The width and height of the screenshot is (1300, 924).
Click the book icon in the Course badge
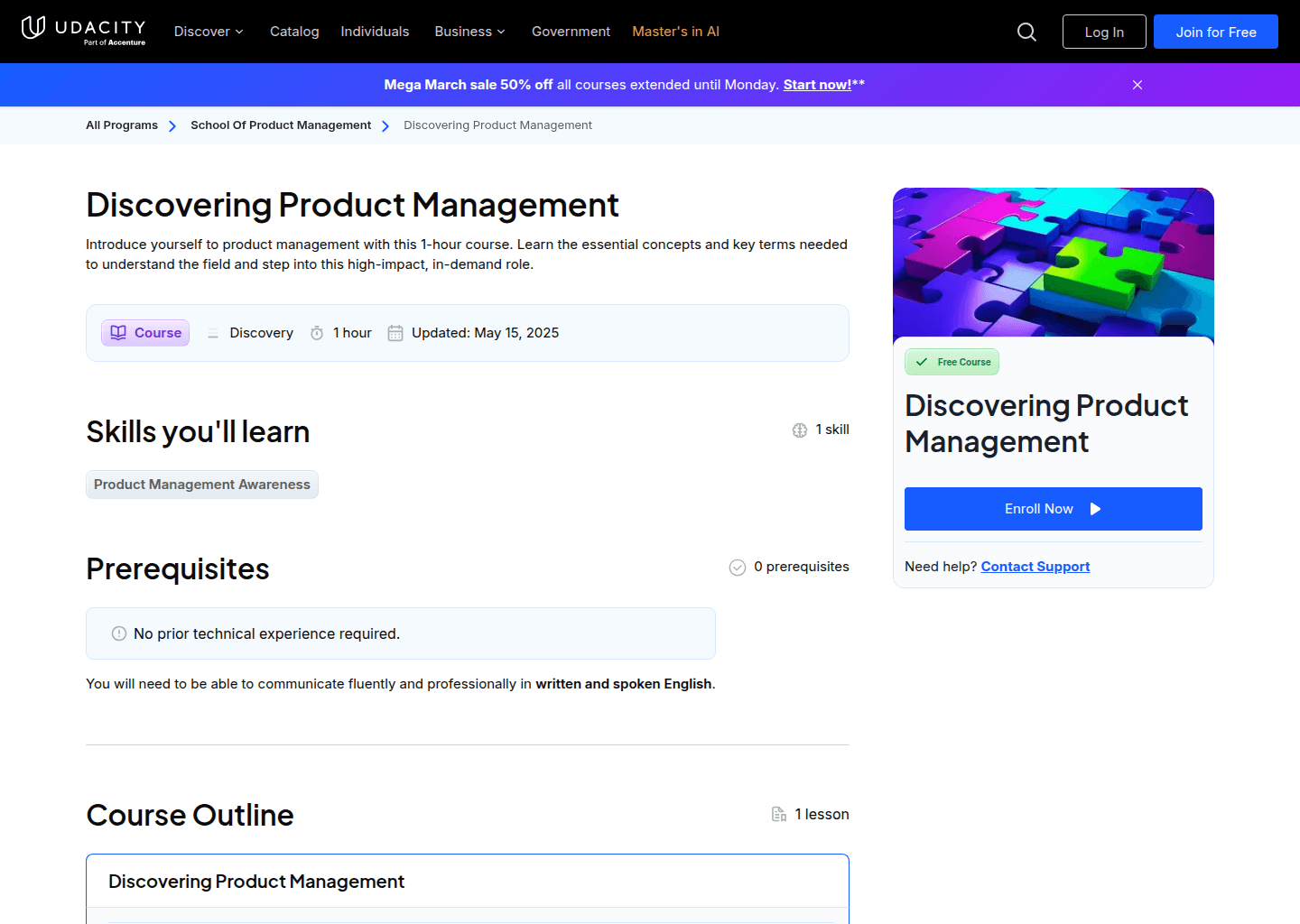coord(118,332)
